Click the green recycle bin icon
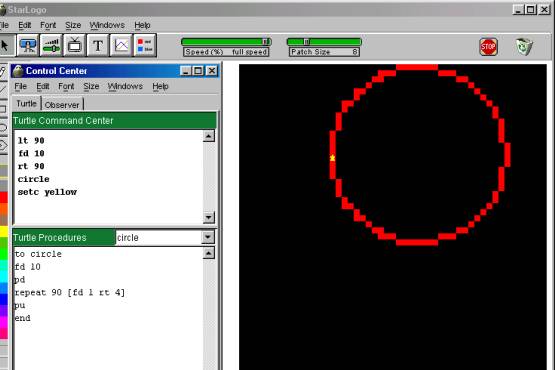The width and height of the screenshot is (555, 370). pyautogui.click(x=524, y=47)
